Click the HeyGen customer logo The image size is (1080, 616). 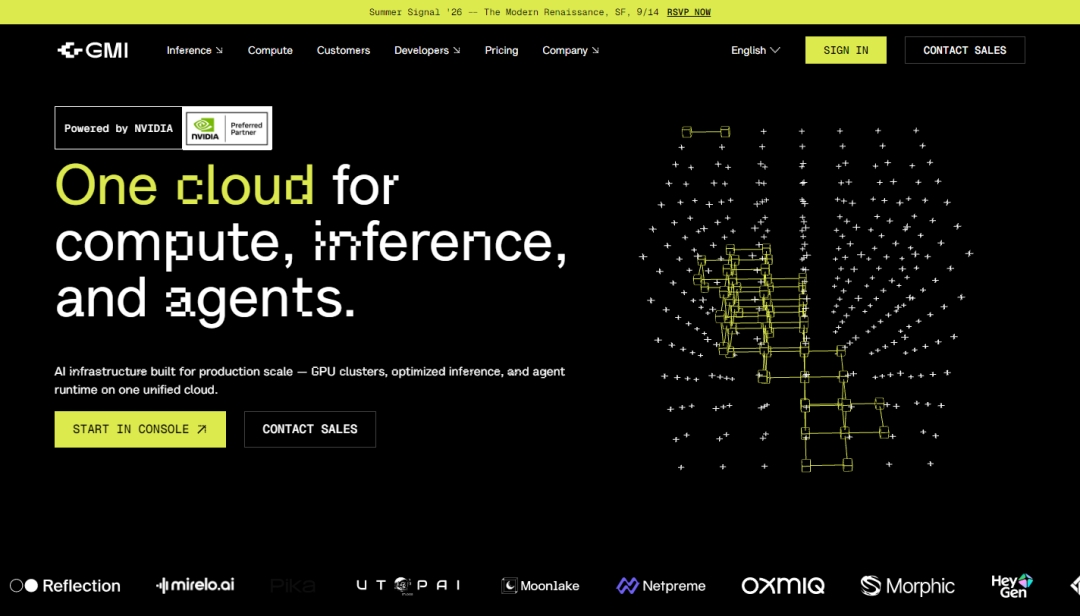tap(1012, 586)
